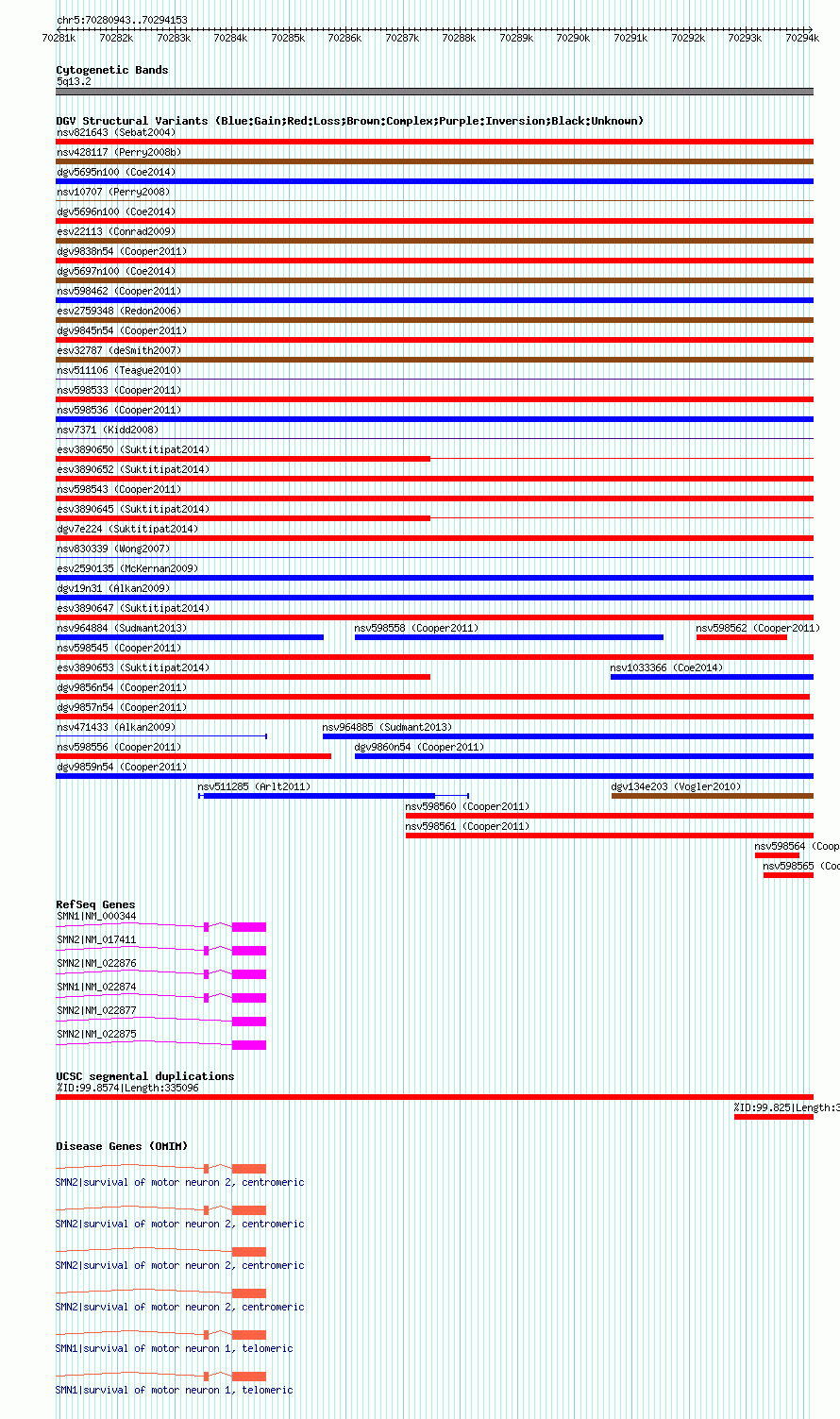Image resolution: width=840 pixels, height=1419 pixels.
Task: Click the dgv5696n100 (Coe2014) label
Action: [116, 212]
